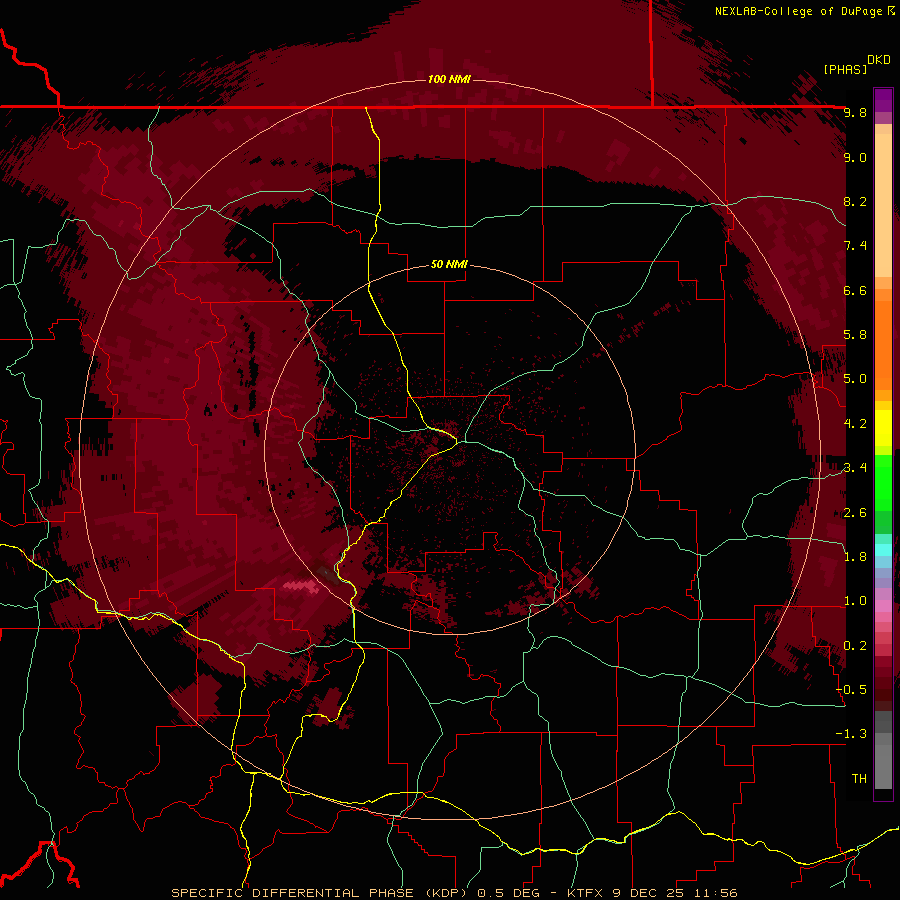Click the 50 NMI range ring label
The image size is (900, 900).
click(x=449, y=264)
